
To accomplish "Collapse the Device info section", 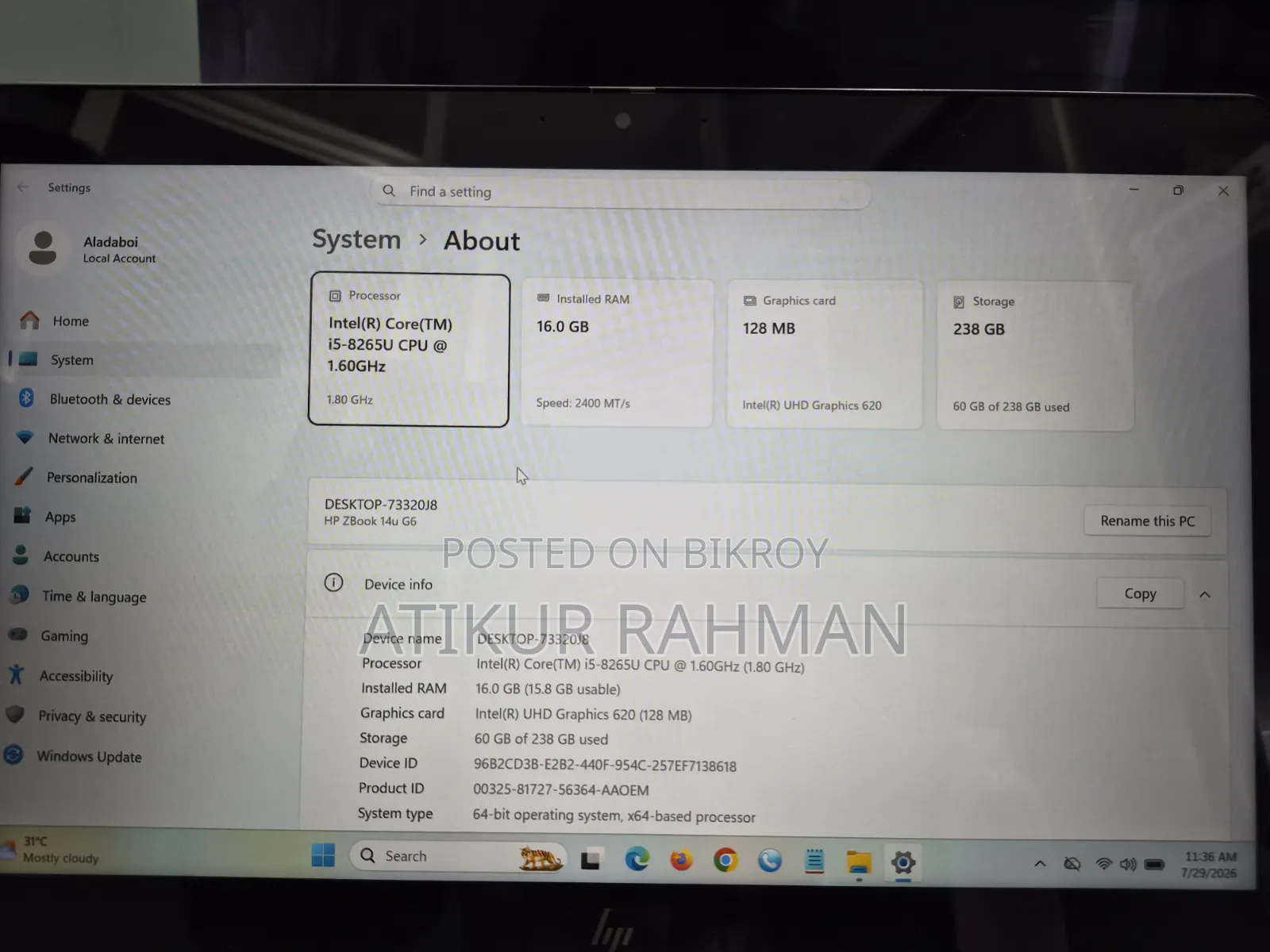I will point(1205,594).
